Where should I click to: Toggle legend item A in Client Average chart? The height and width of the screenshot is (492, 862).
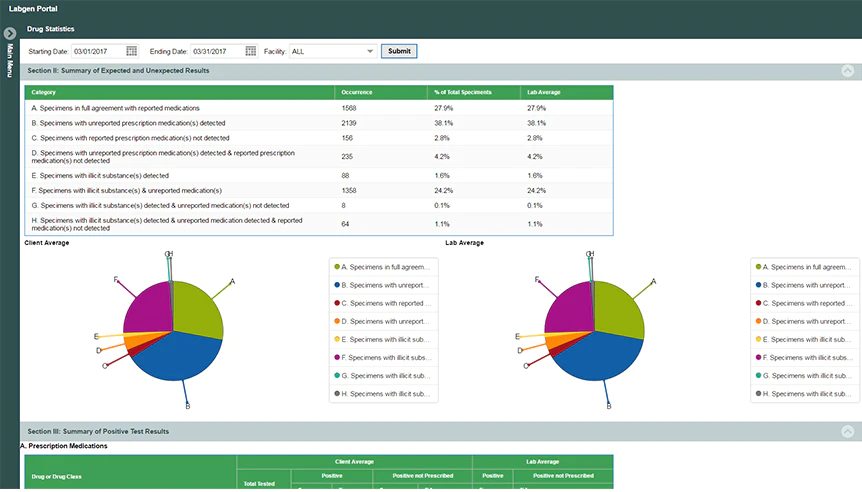point(383,267)
